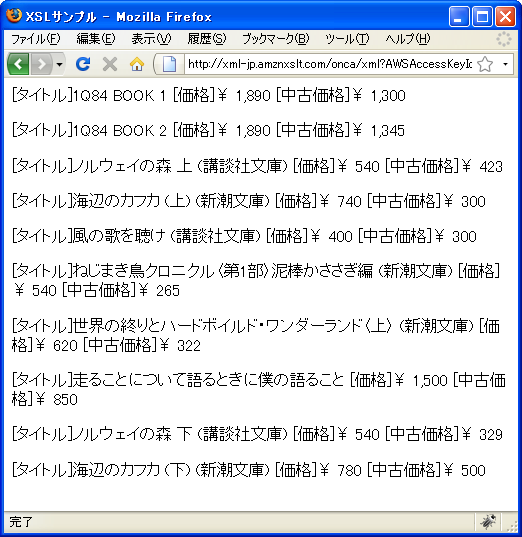The width and height of the screenshot is (522, 537).
Task: Open the ヘルプ(H) menu
Action: [408, 39]
